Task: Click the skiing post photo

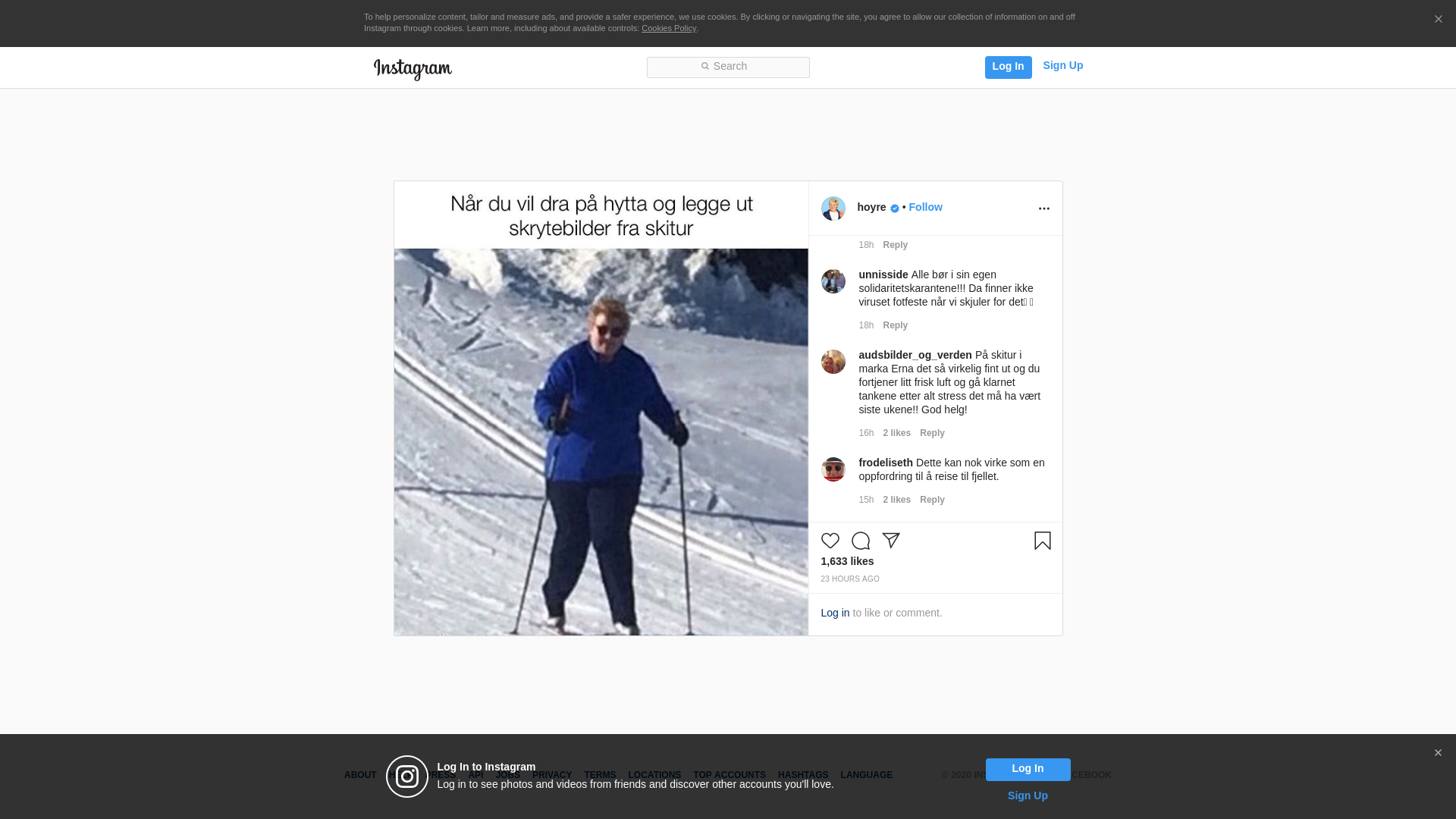Action: coord(601,408)
